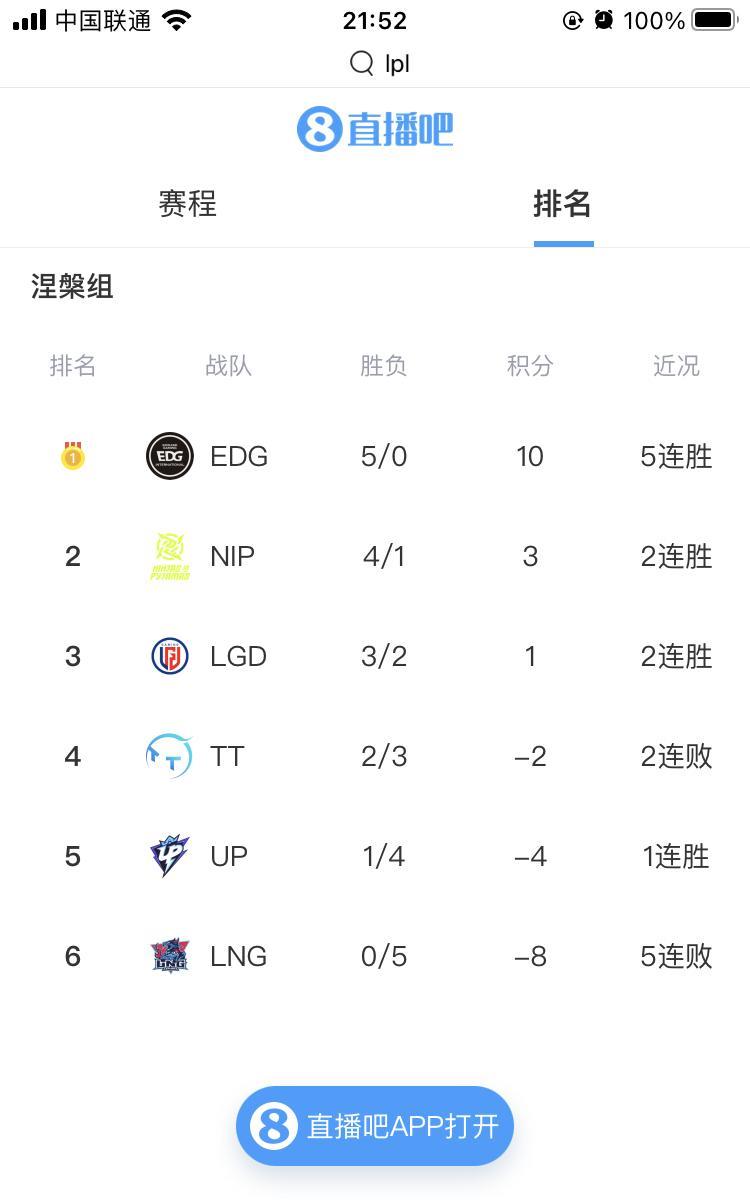Open the EDG team name link

pyautogui.click(x=239, y=456)
